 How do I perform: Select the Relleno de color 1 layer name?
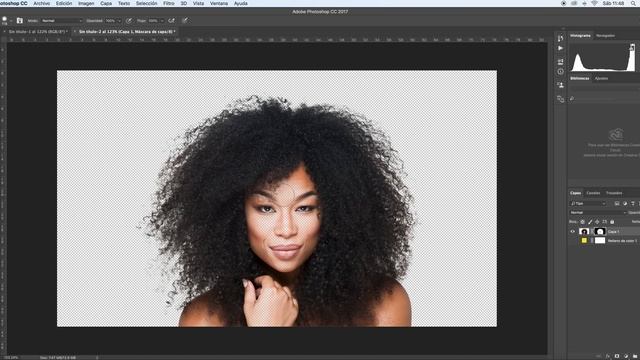(622, 241)
